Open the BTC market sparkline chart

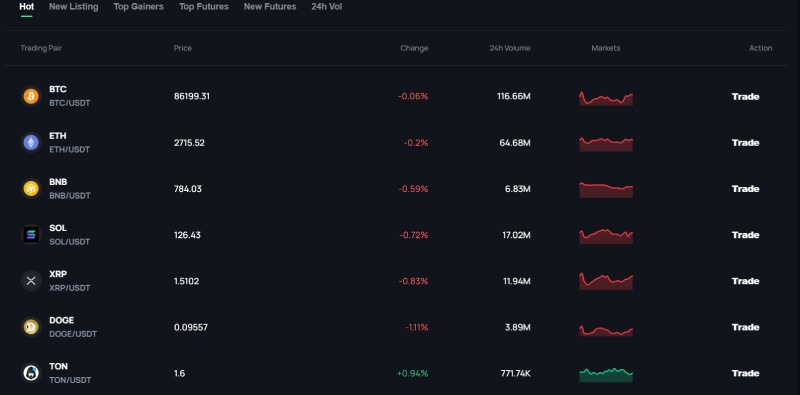point(606,98)
